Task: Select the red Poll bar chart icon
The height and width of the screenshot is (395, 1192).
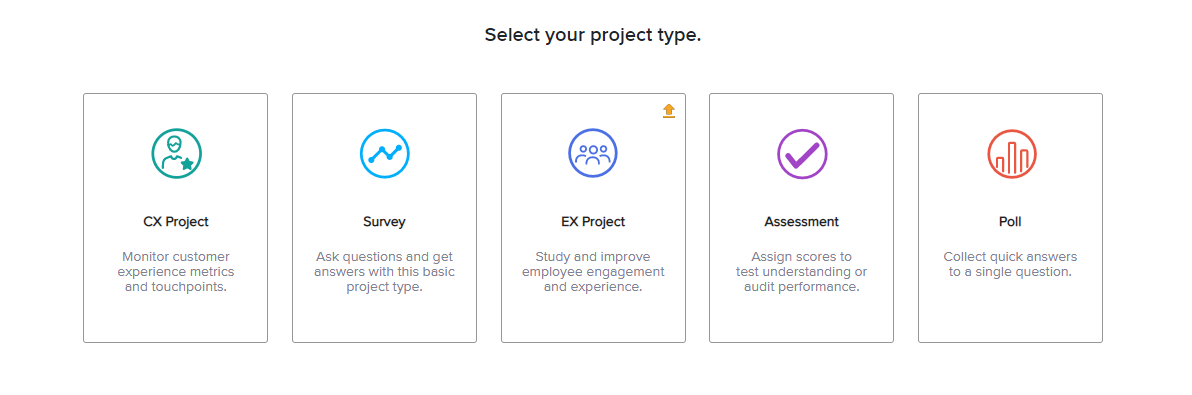Action: click(x=1011, y=153)
